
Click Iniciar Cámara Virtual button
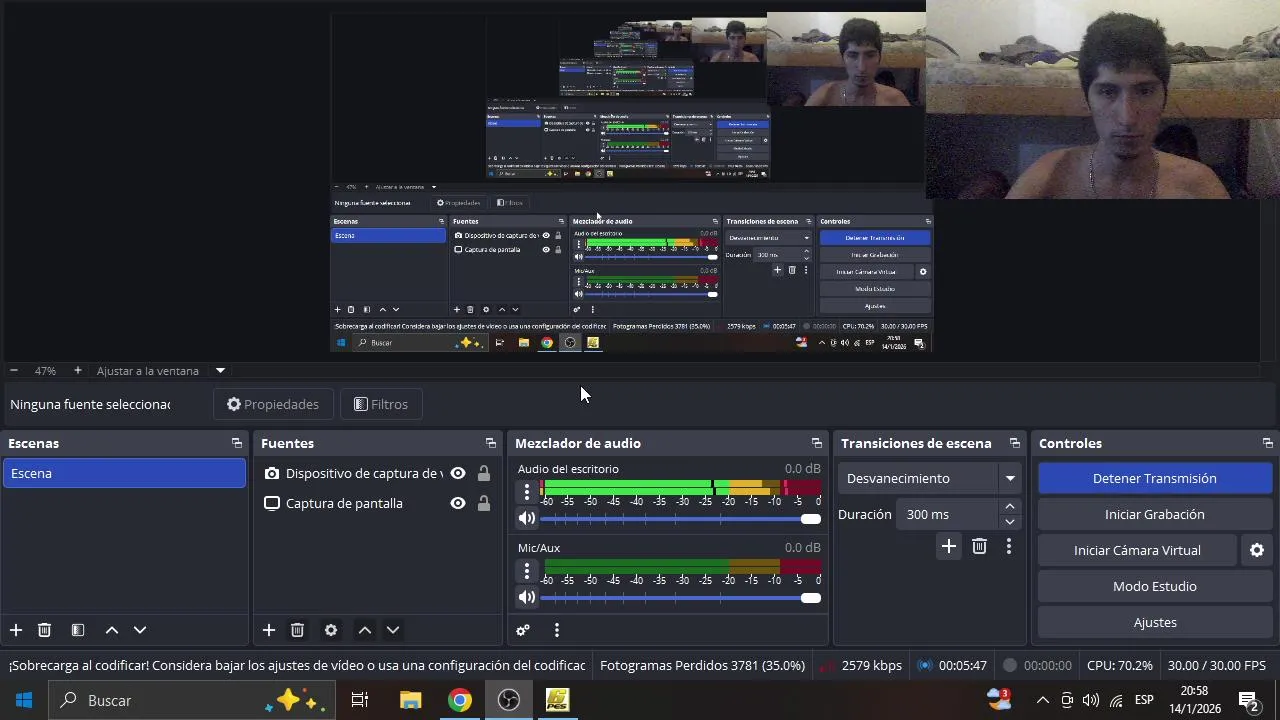click(1137, 550)
